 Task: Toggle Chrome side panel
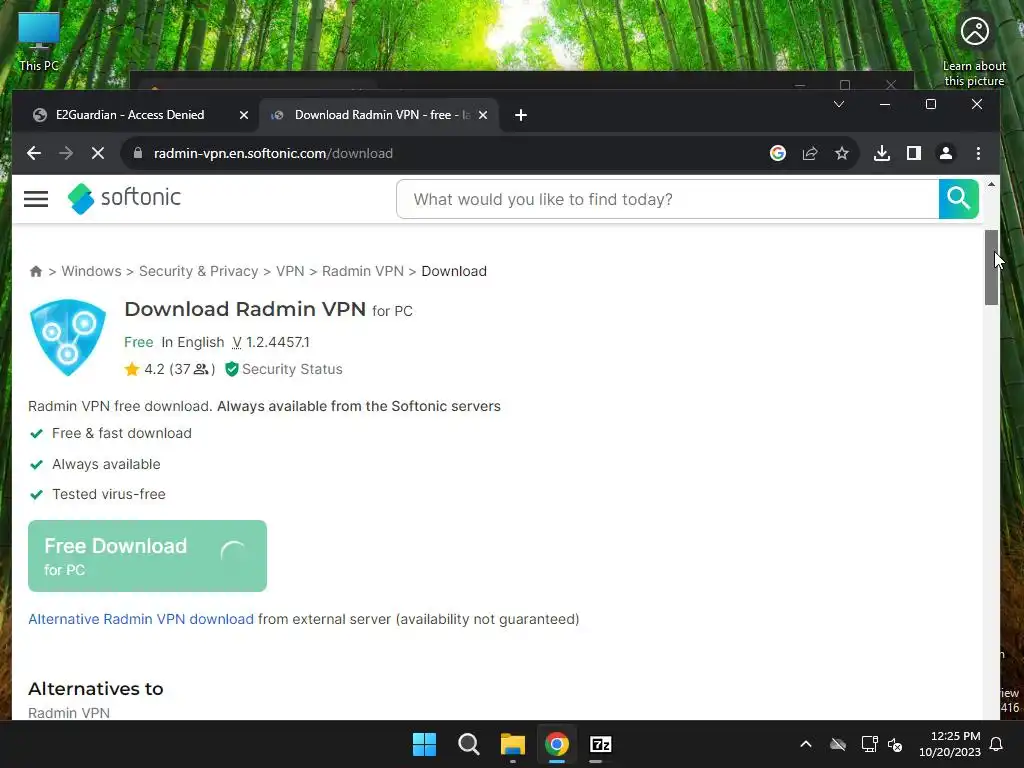click(914, 153)
